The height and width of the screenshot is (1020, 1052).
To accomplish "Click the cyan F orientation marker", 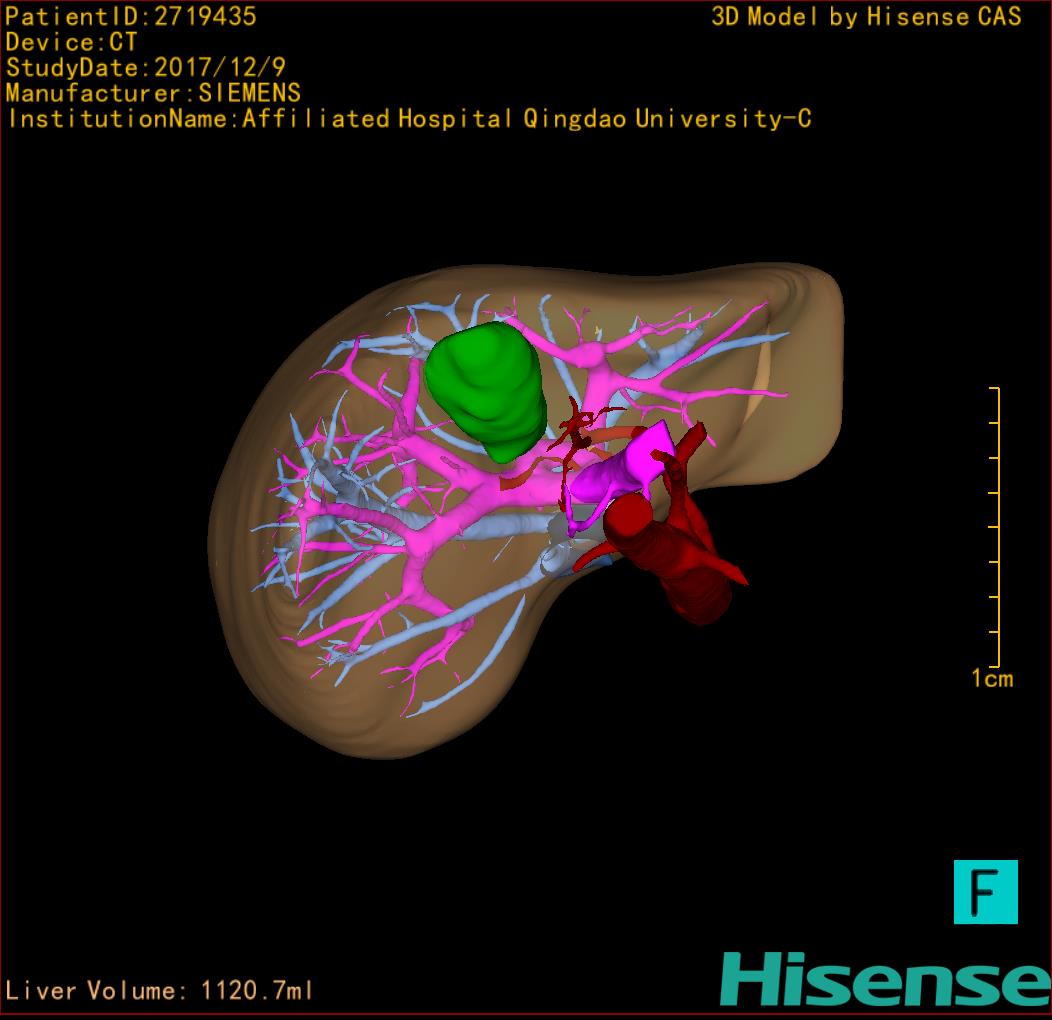I will coord(985,891).
